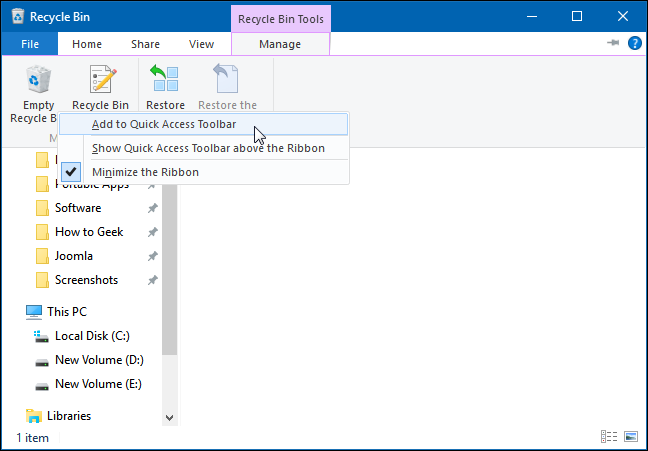Click Empty Recycle Bin ribbon icon
This screenshot has width=648, height=451.
[x=39, y=79]
